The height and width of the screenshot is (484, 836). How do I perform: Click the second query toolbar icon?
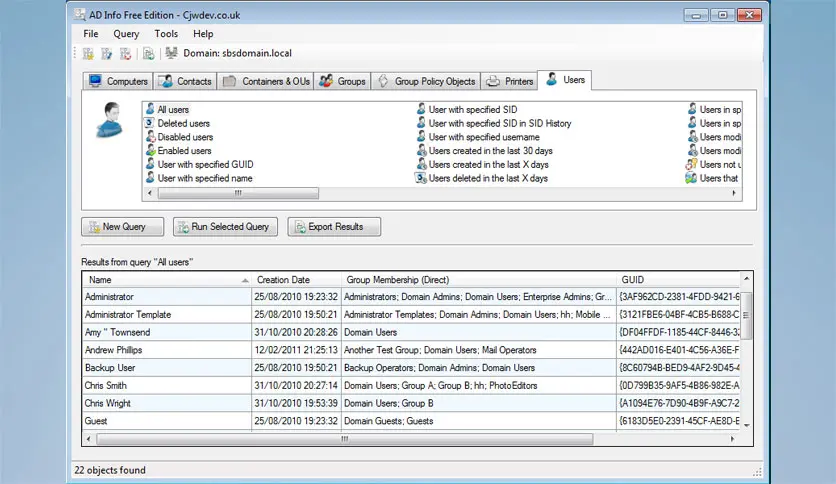107,53
